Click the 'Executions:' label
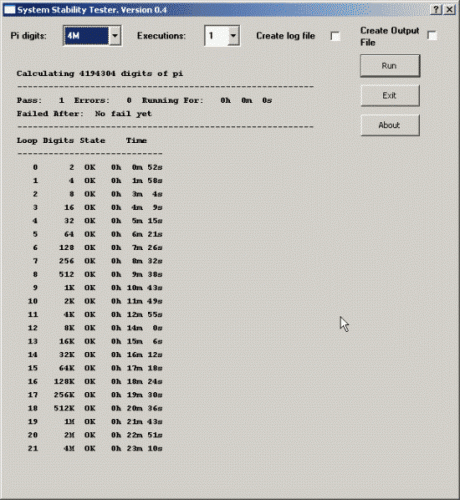The image size is (460, 500). coord(161,36)
